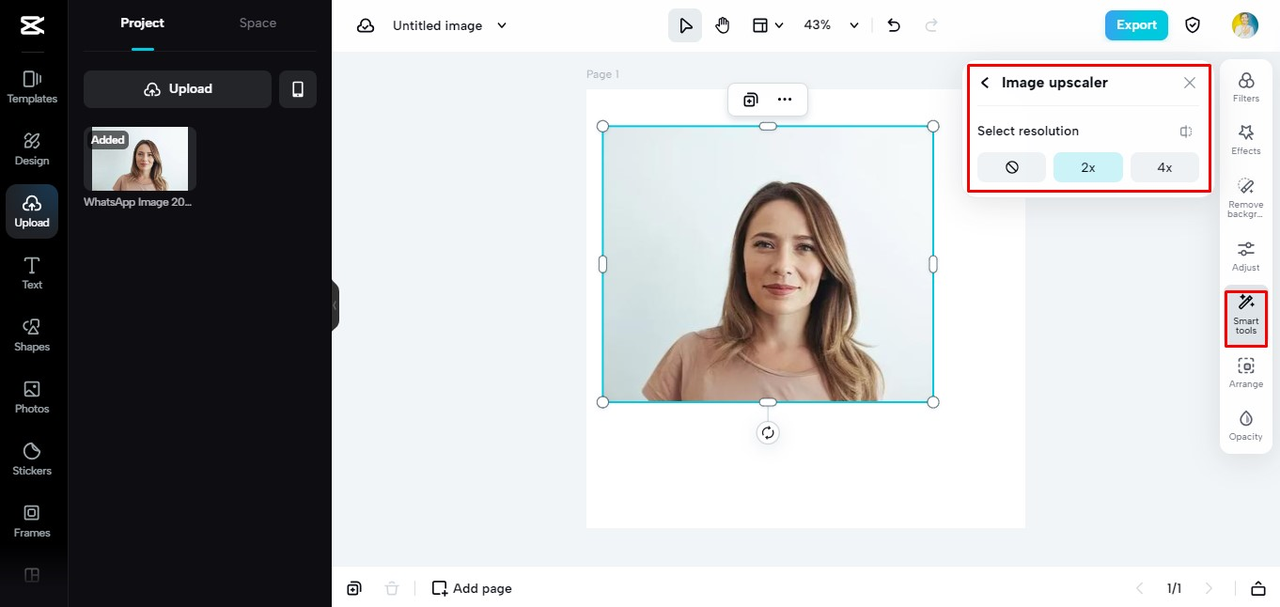Viewport: 1280px width, 607px height.
Task: Open the Text sidebar panel
Action: click(x=32, y=273)
